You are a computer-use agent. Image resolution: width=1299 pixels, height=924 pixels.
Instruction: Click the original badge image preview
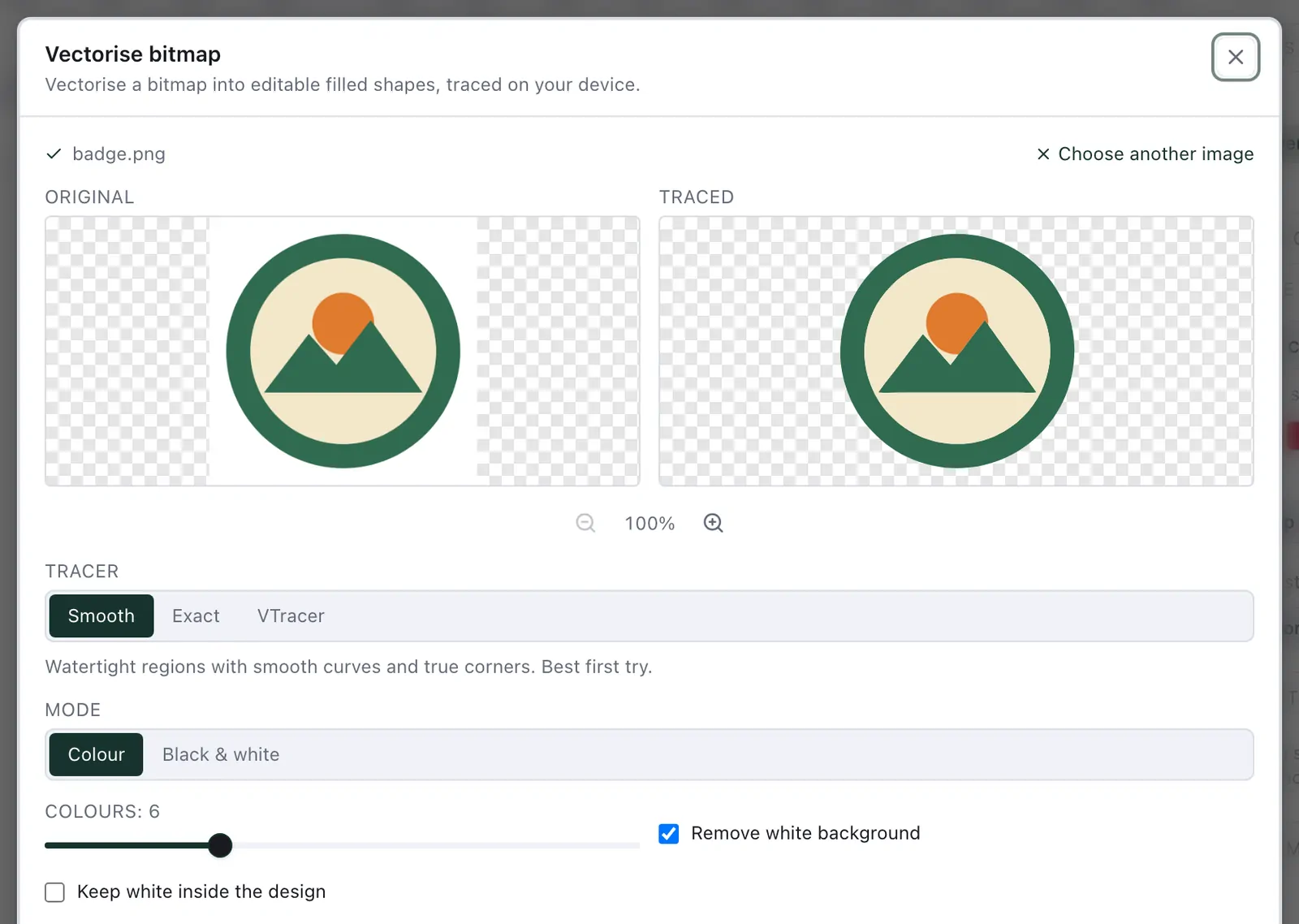(343, 351)
